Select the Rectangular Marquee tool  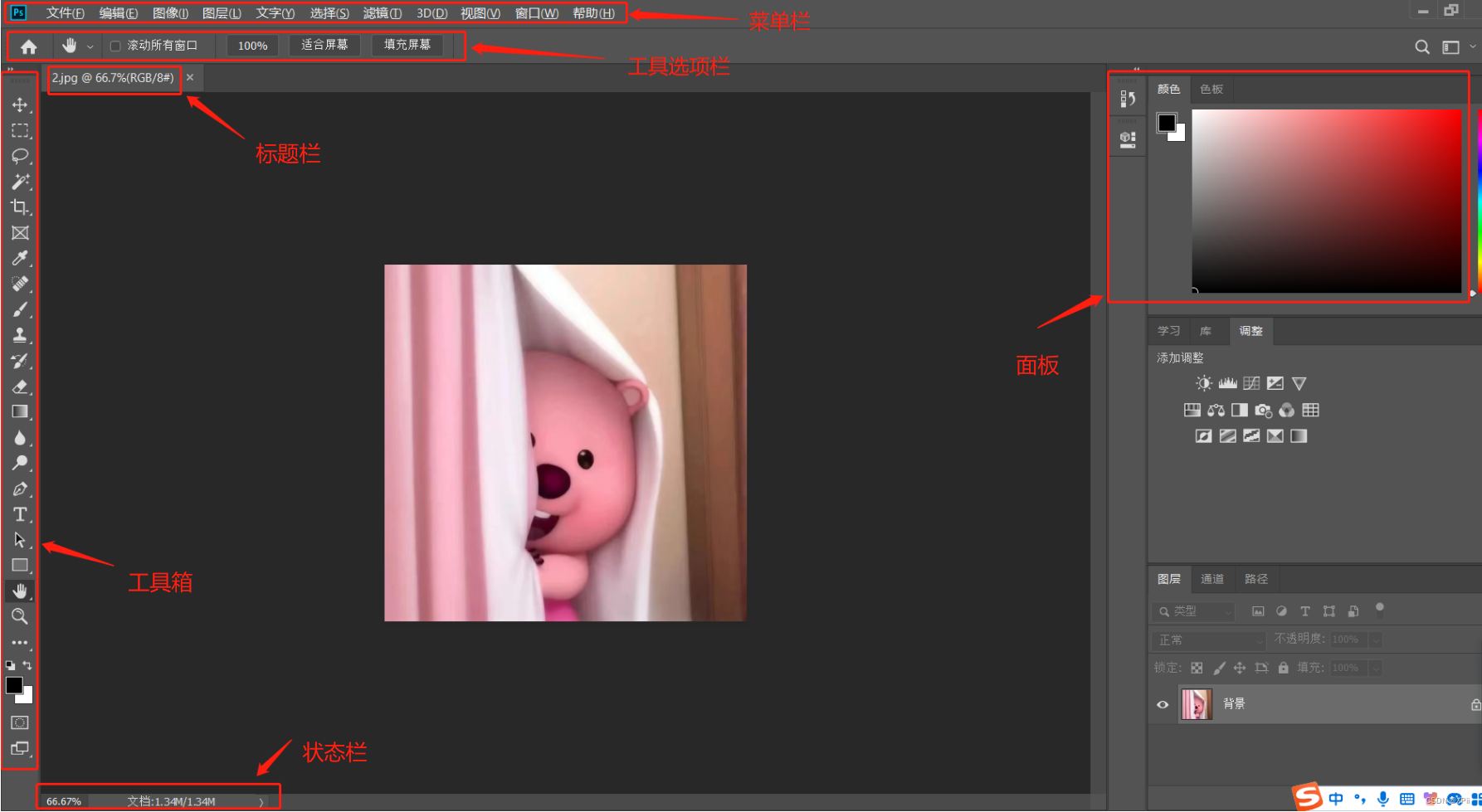(x=20, y=130)
